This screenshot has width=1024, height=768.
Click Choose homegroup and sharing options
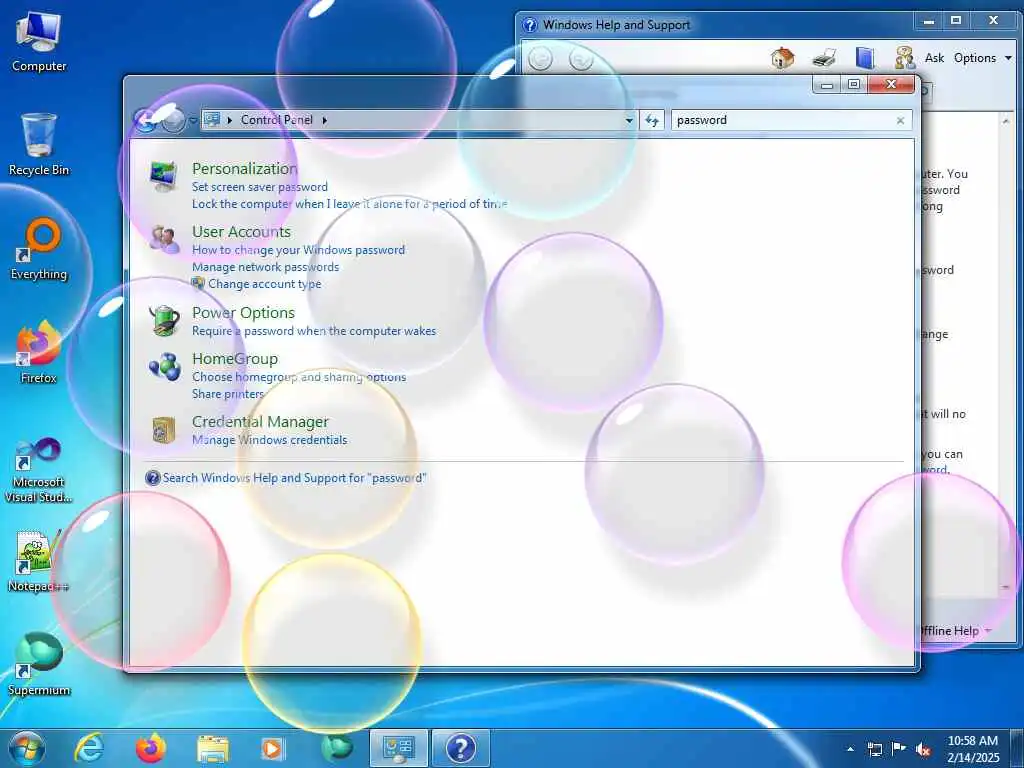[x=299, y=377]
